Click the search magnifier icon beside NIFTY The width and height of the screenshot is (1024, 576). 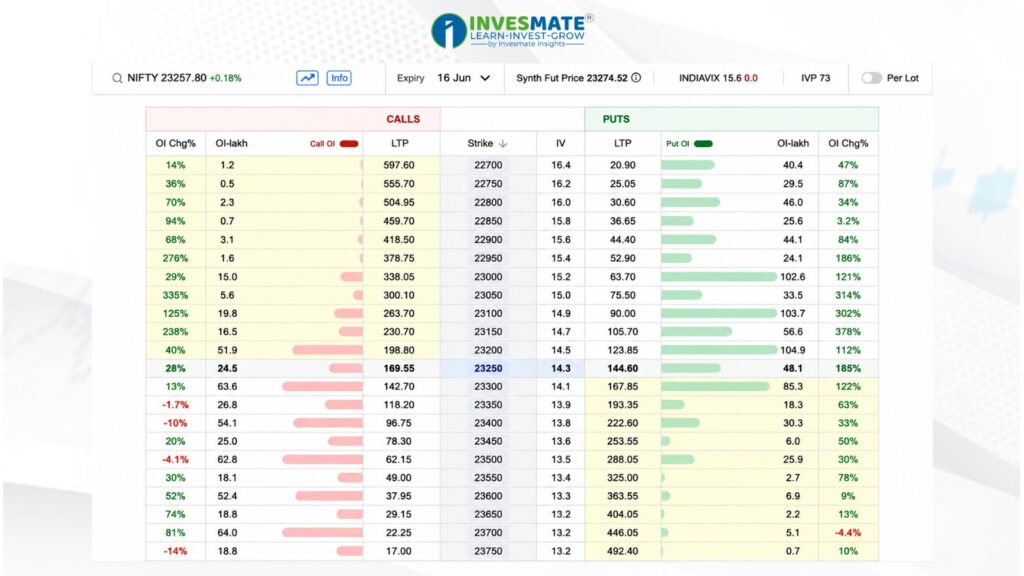click(117, 78)
